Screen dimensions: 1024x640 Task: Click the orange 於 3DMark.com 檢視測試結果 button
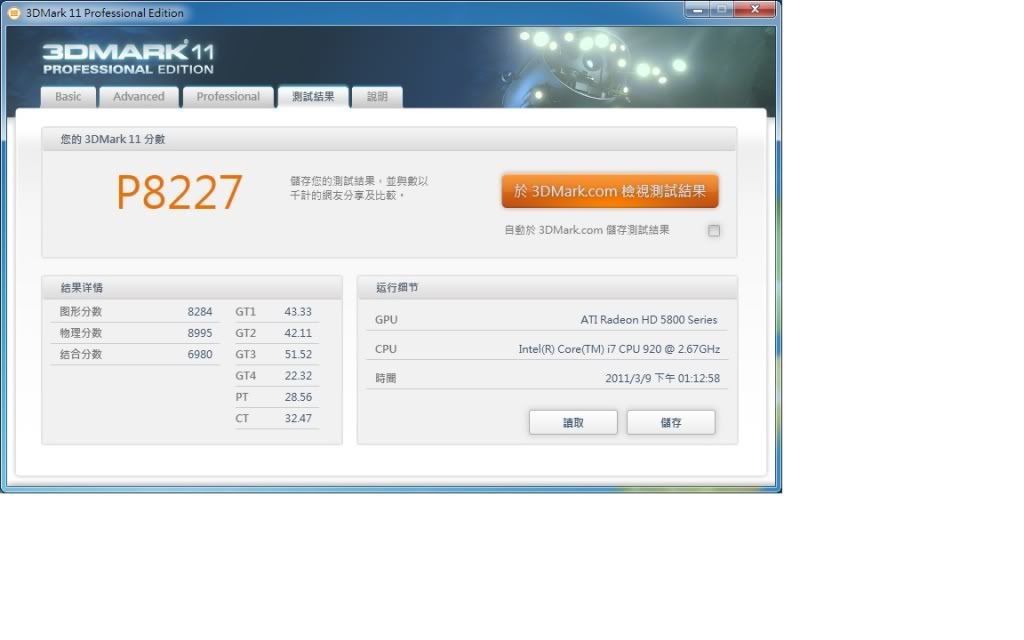coord(610,191)
